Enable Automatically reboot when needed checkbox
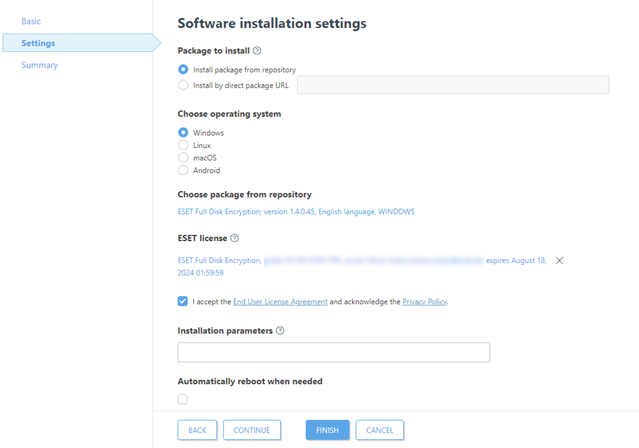This screenshot has width=639, height=448. (x=183, y=399)
